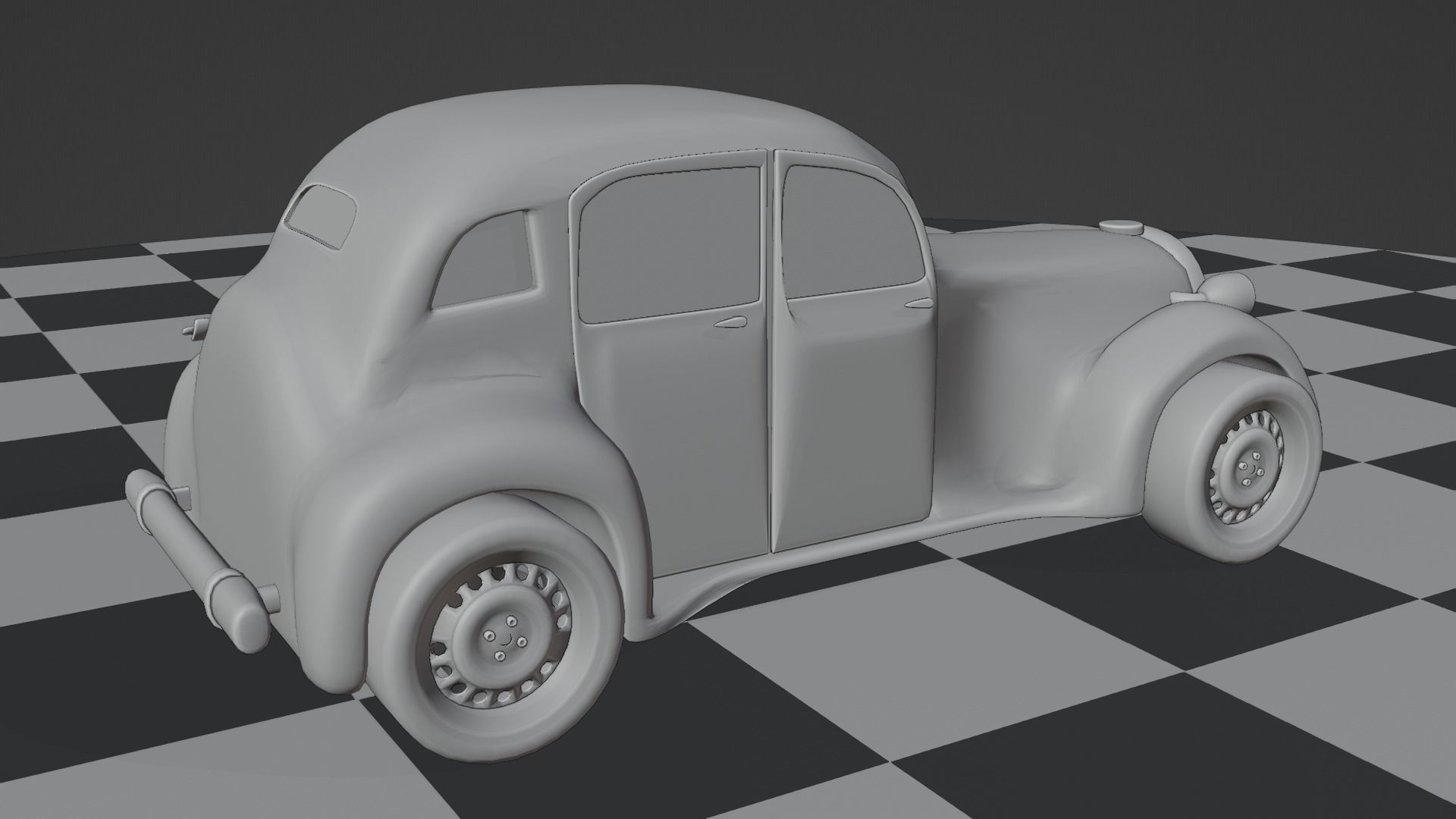
Task: Click the front door handle
Action: tap(918, 304)
